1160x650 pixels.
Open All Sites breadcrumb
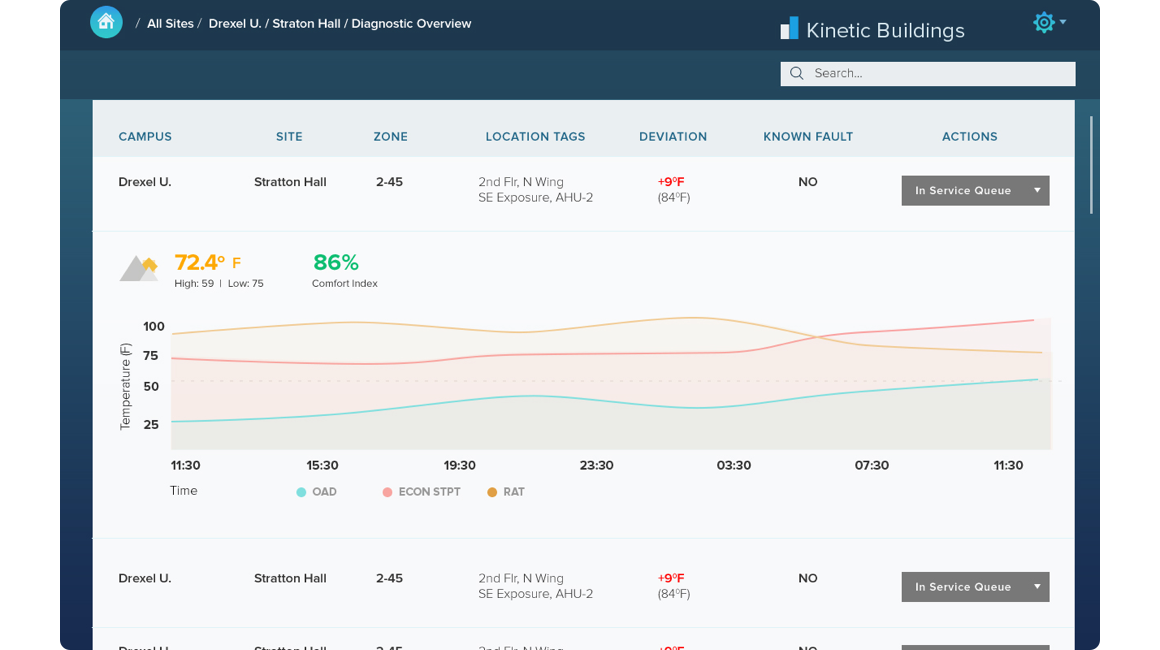[170, 24]
